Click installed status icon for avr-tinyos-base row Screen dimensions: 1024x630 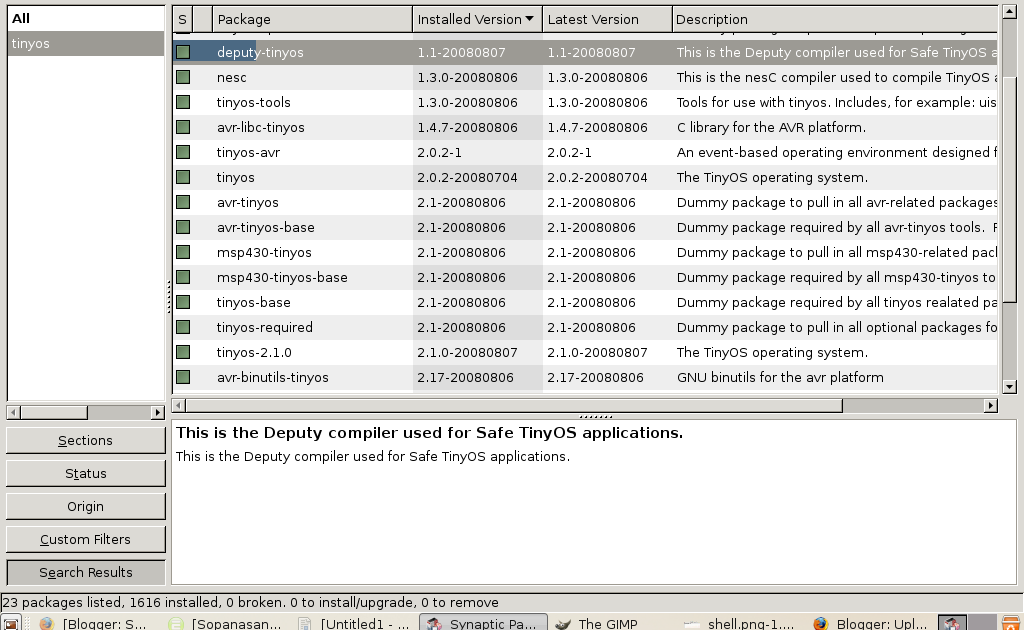tap(183, 227)
